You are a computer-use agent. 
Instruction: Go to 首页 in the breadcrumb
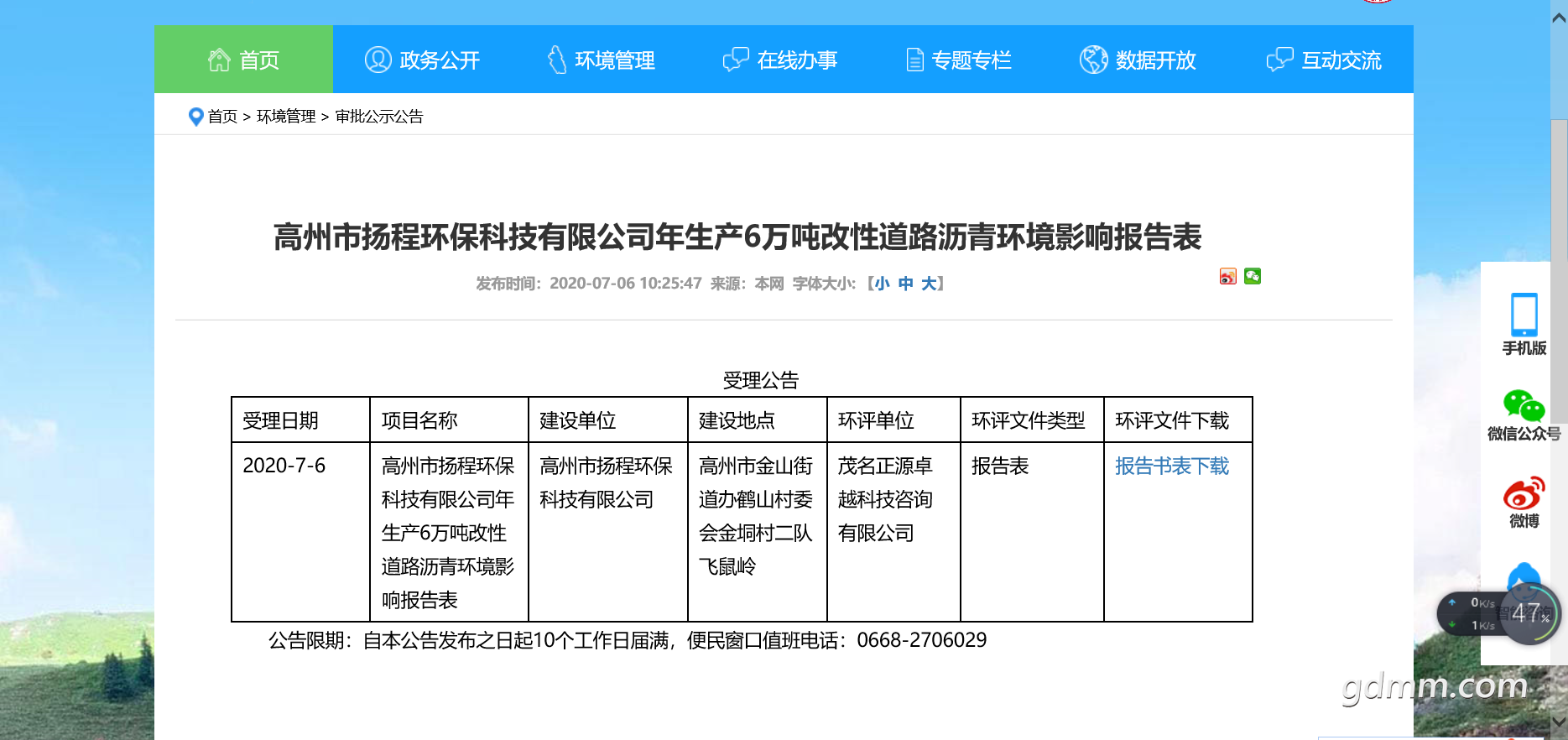pos(222,117)
